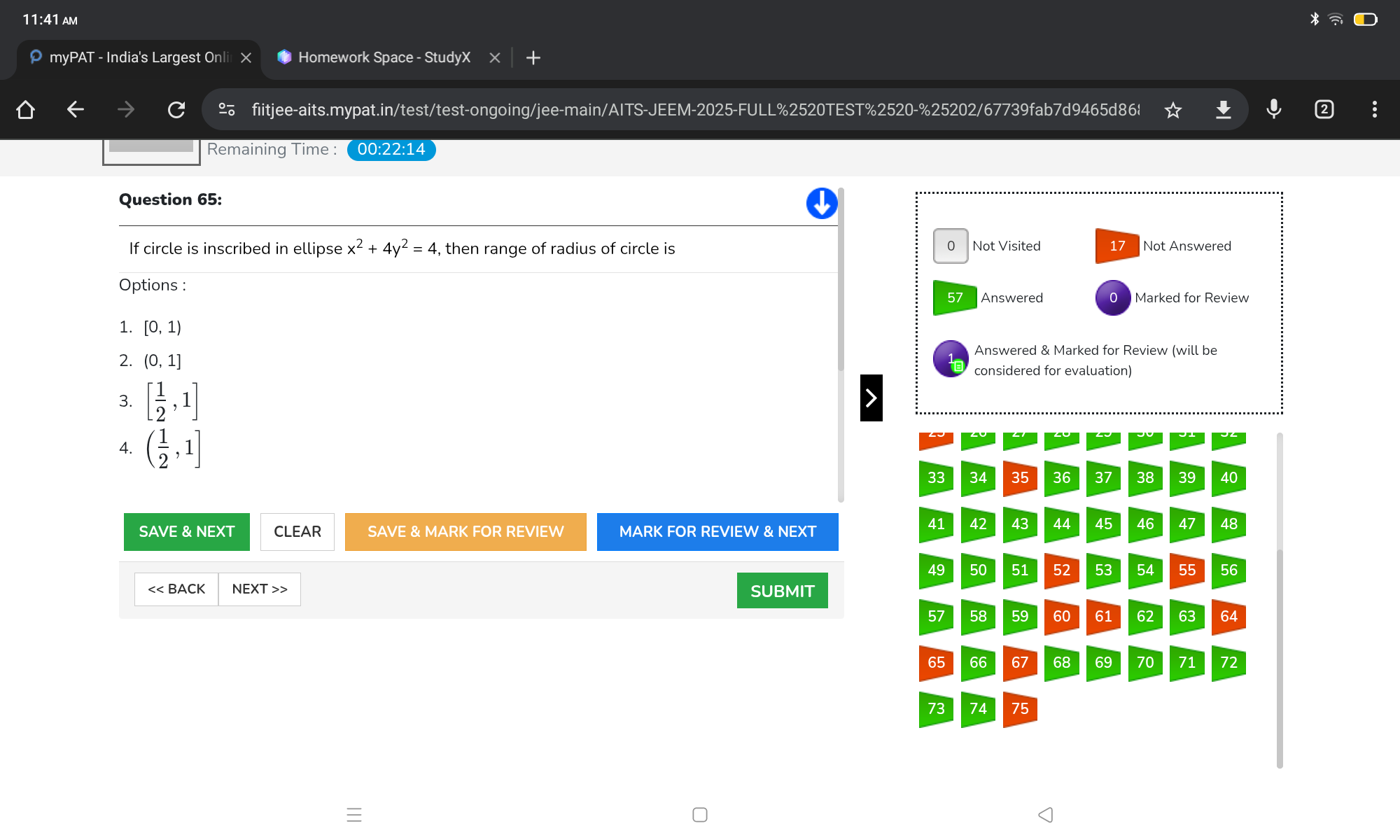Screen dimensions: 1400x840
Task: Jump to question 67 in palette
Action: 1020,663
